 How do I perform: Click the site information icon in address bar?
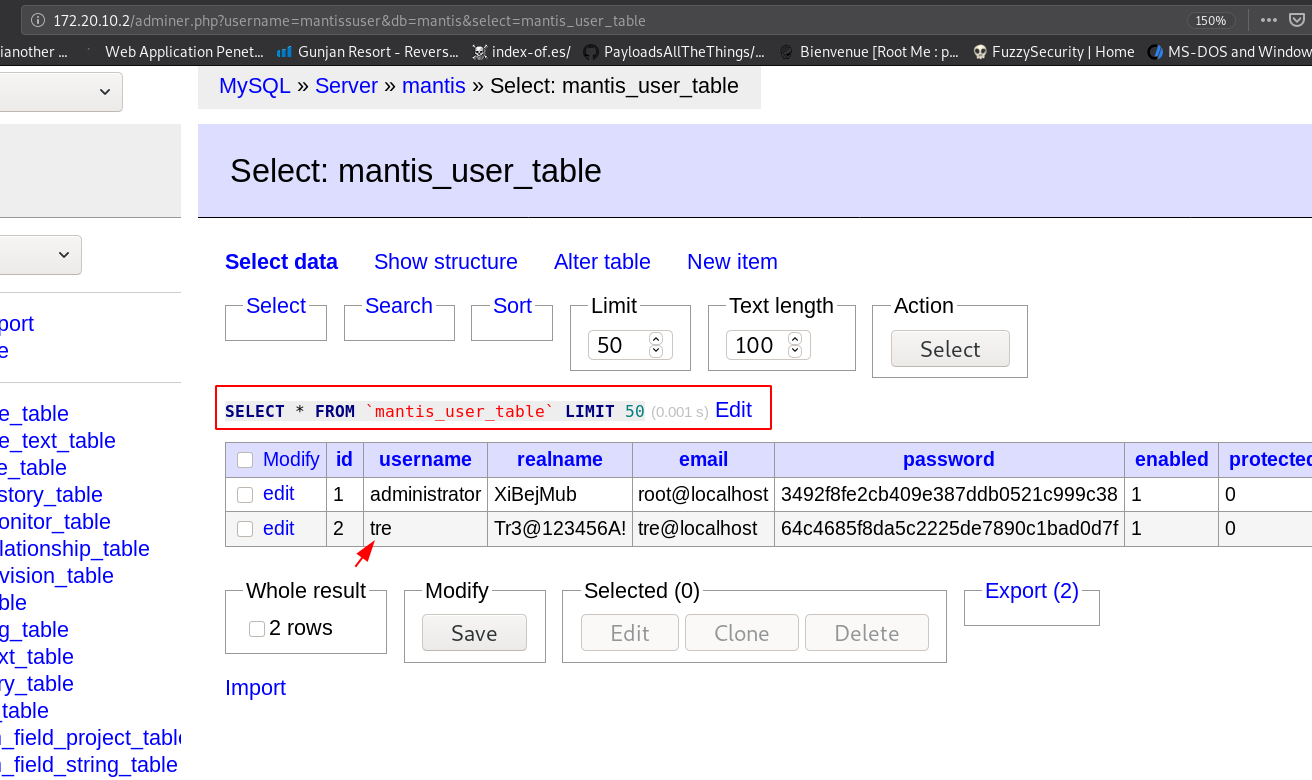coord(37,20)
